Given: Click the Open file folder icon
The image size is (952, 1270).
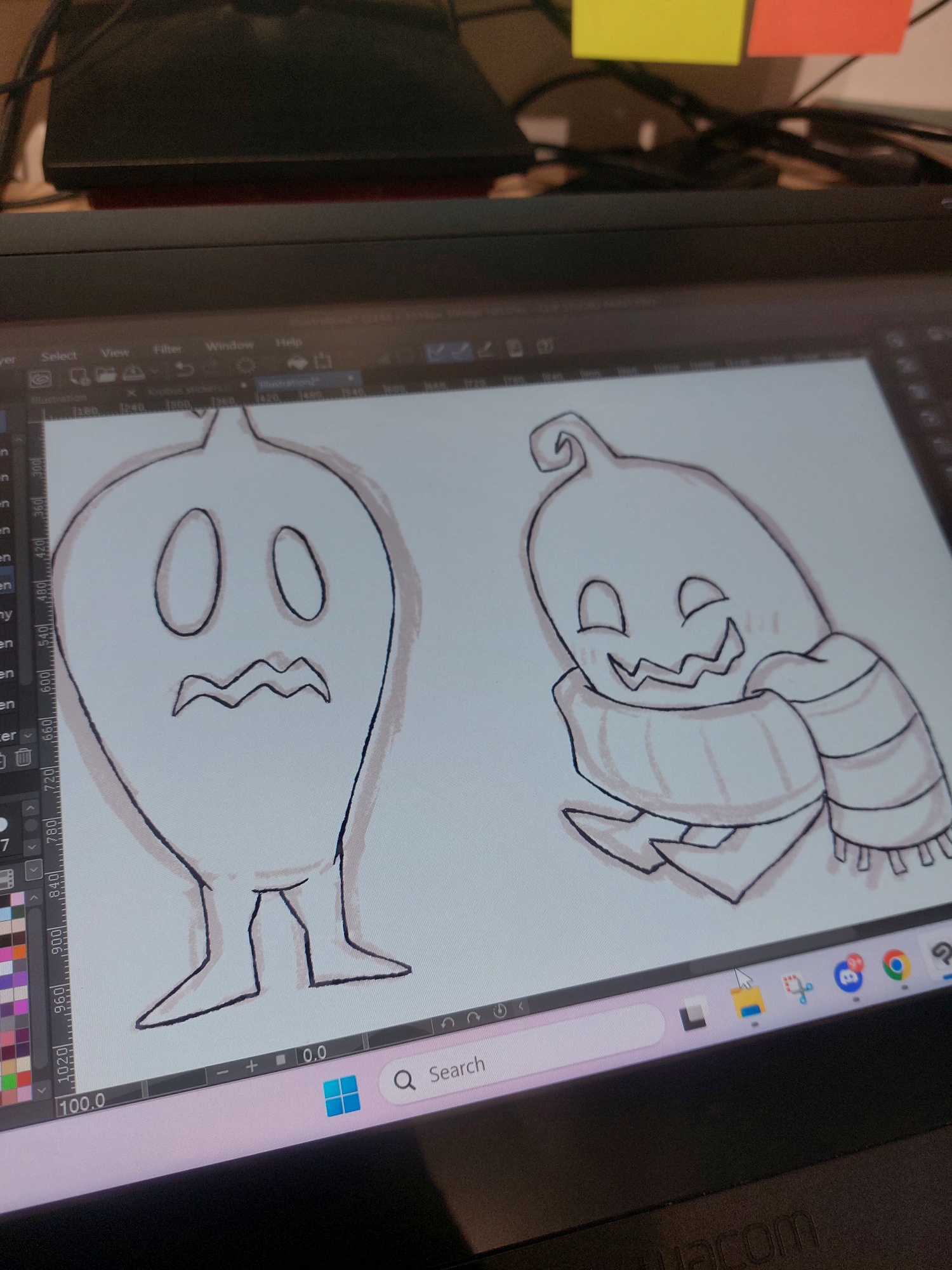Looking at the screenshot, I should 106,375.
